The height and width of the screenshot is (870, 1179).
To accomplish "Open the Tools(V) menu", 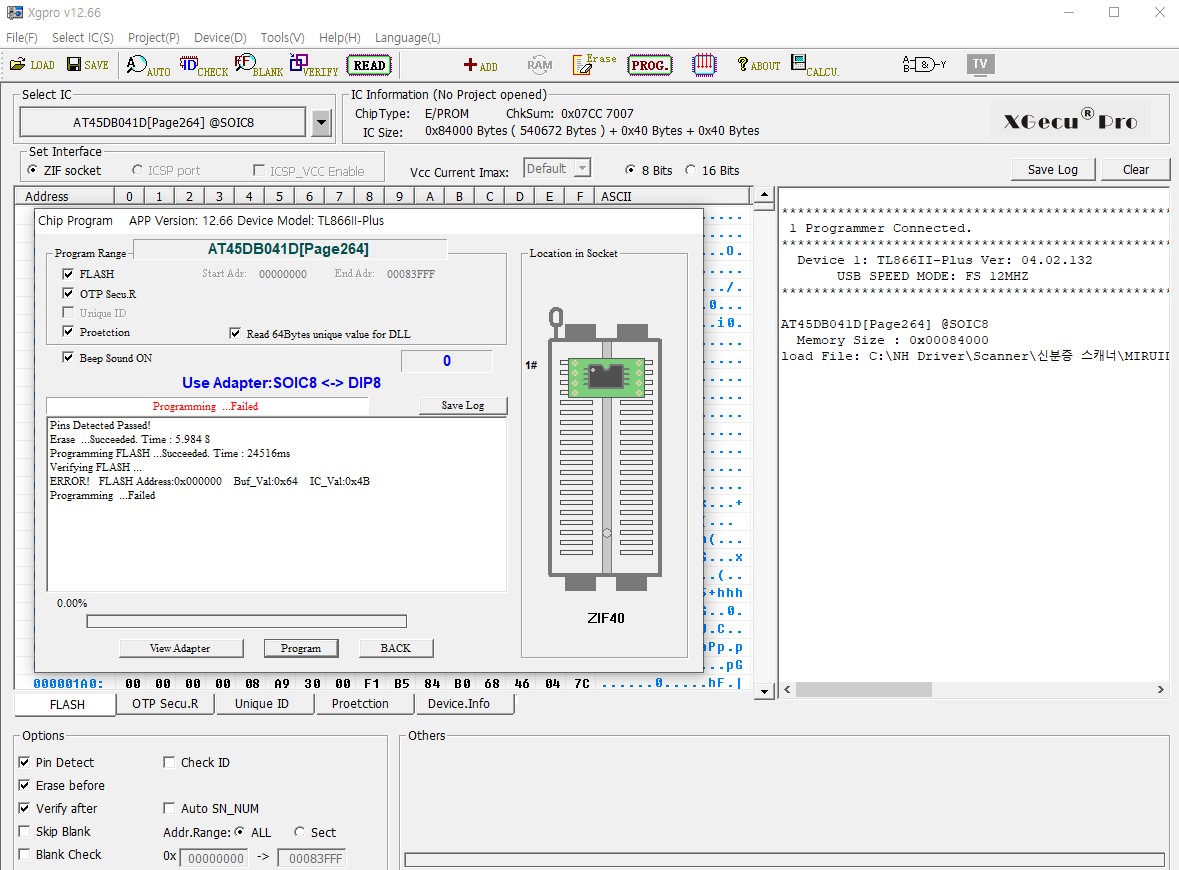I will [x=282, y=38].
